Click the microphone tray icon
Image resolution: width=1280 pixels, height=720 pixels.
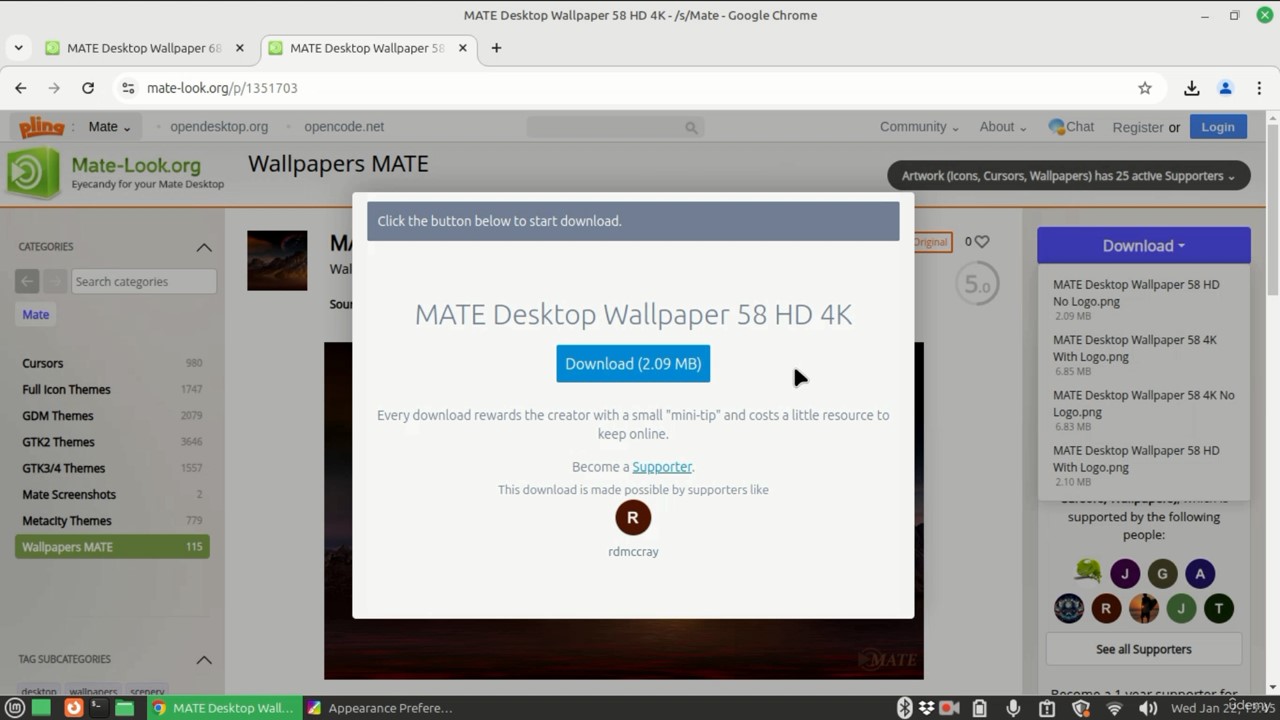click(x=1013, y=708)
